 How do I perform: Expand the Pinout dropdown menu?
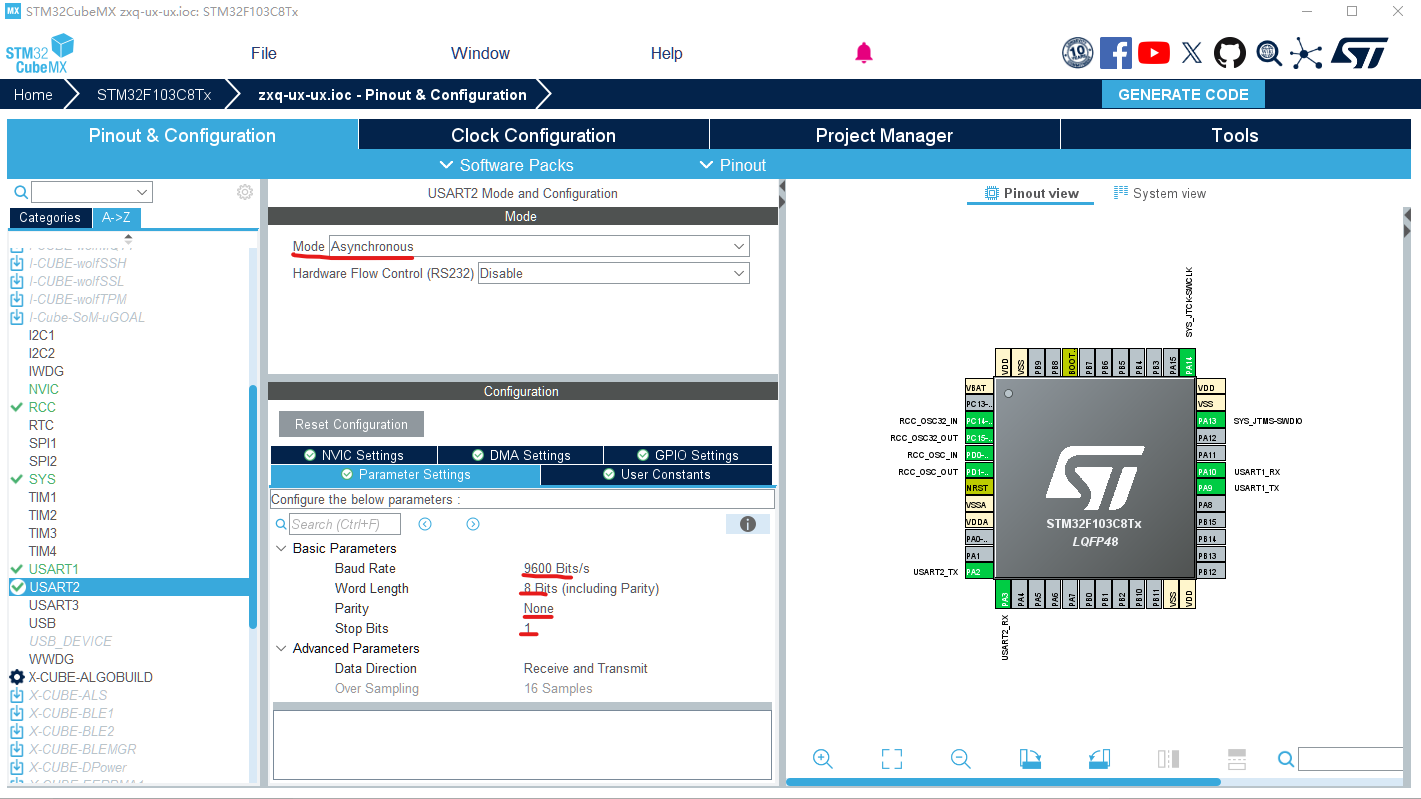click(733, 165)
